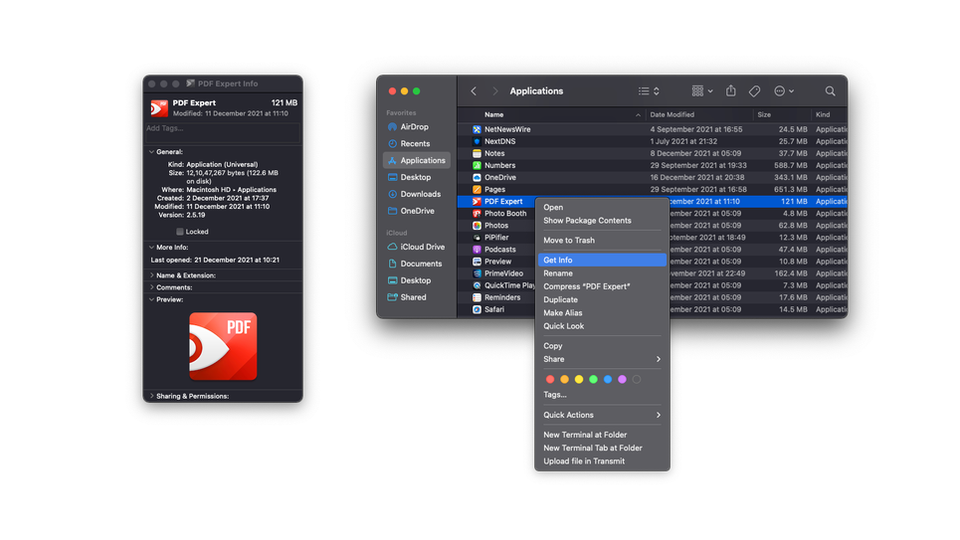
Task: Toggle the Locked checkbox in Info window
Action: (180, 232)
